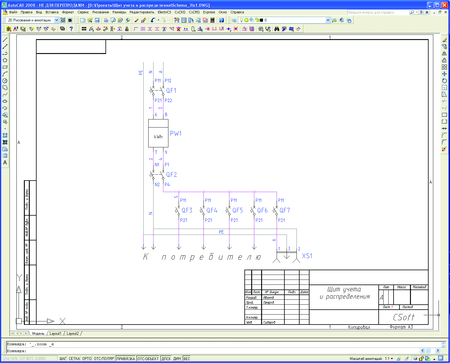Open the Правка menu
This screenshot has width=450, height=363.
click(x=27, y=12)
